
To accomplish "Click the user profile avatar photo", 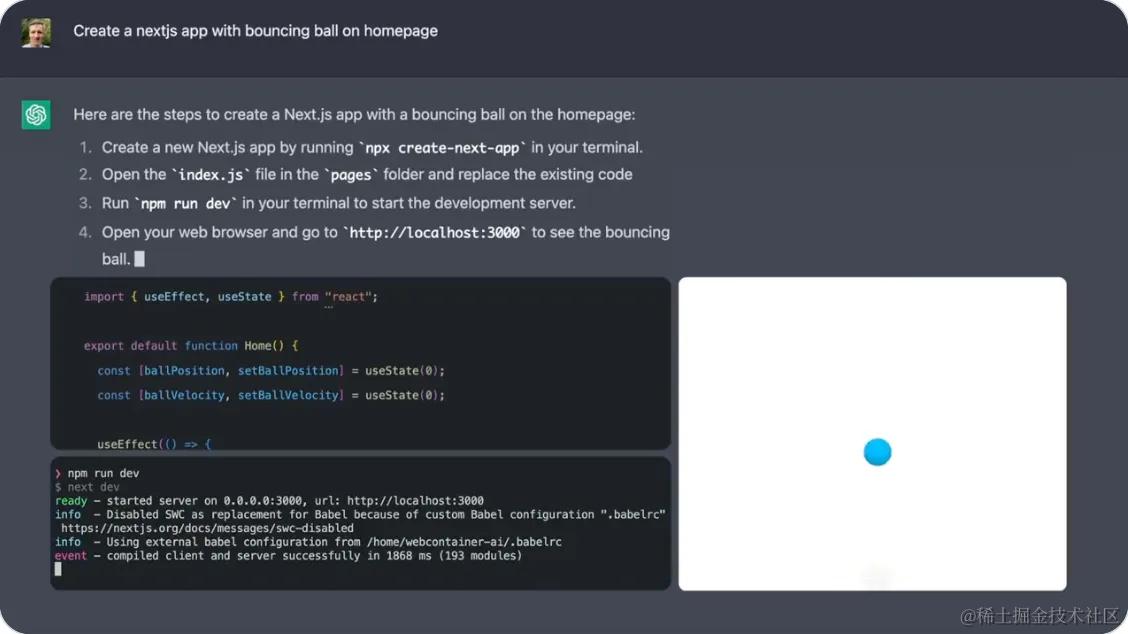I will tap(36, 33).
